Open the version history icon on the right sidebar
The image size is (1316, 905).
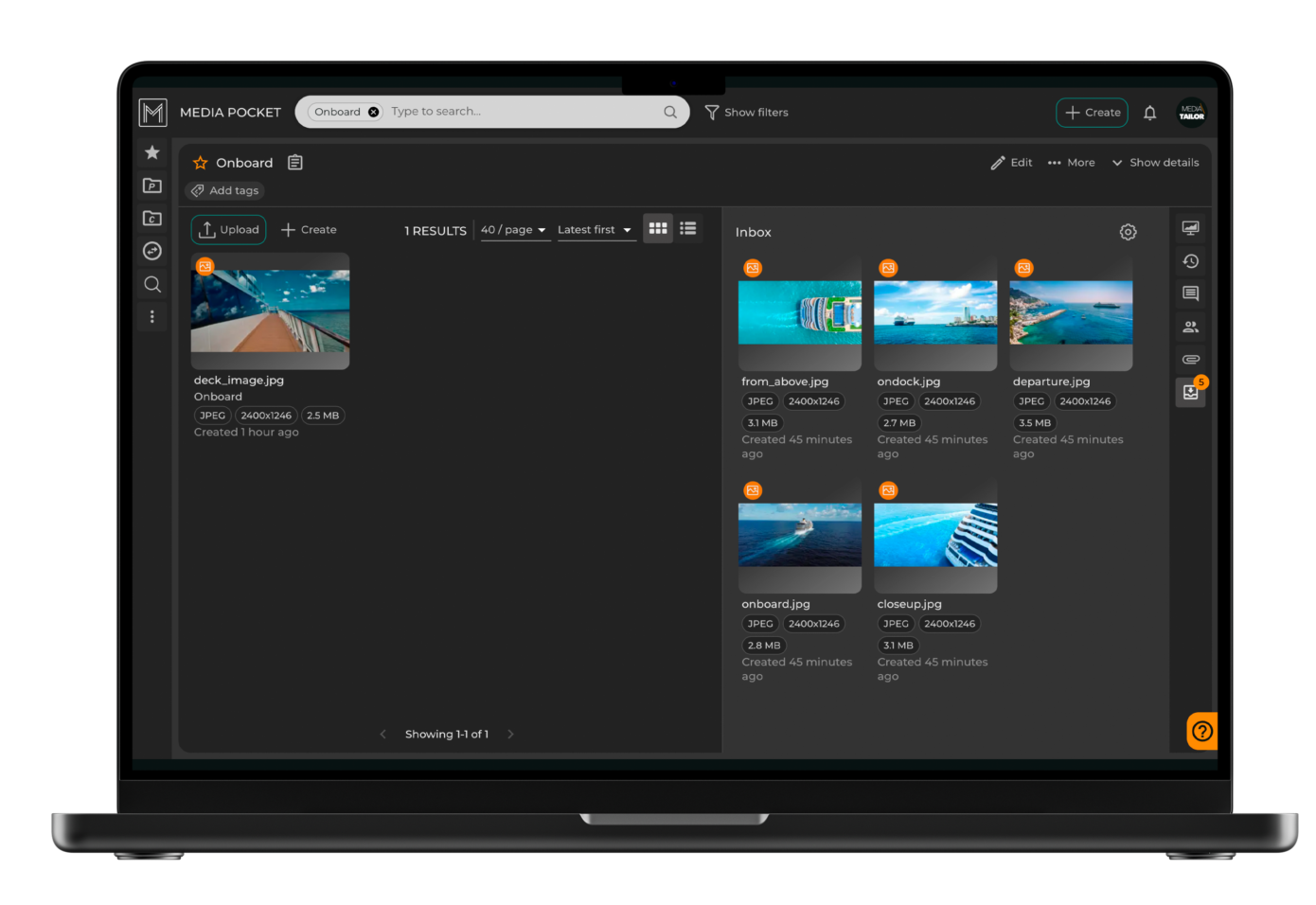pos(1190,261)
